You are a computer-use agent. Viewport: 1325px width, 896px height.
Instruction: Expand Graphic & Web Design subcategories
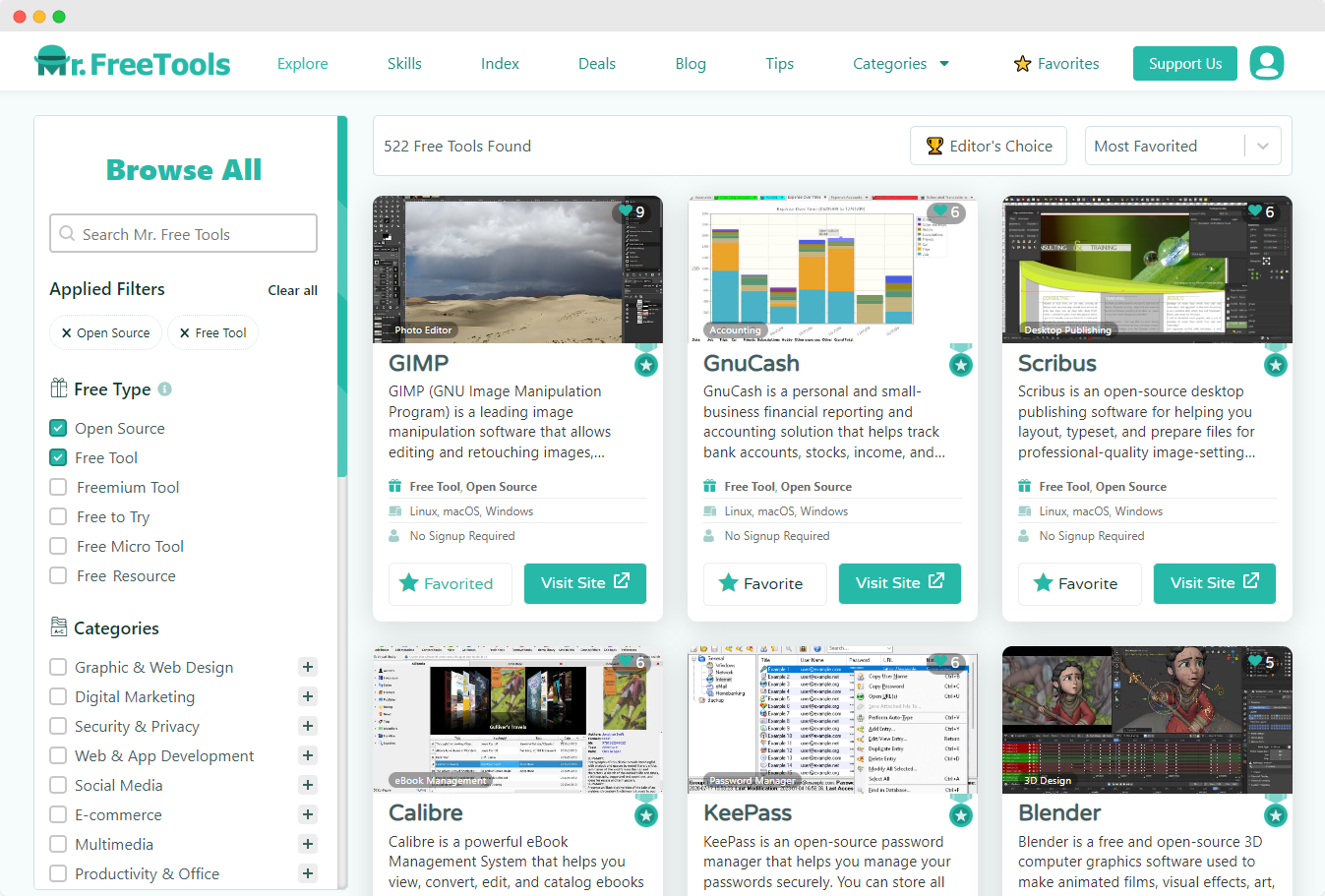pos(308,667)
